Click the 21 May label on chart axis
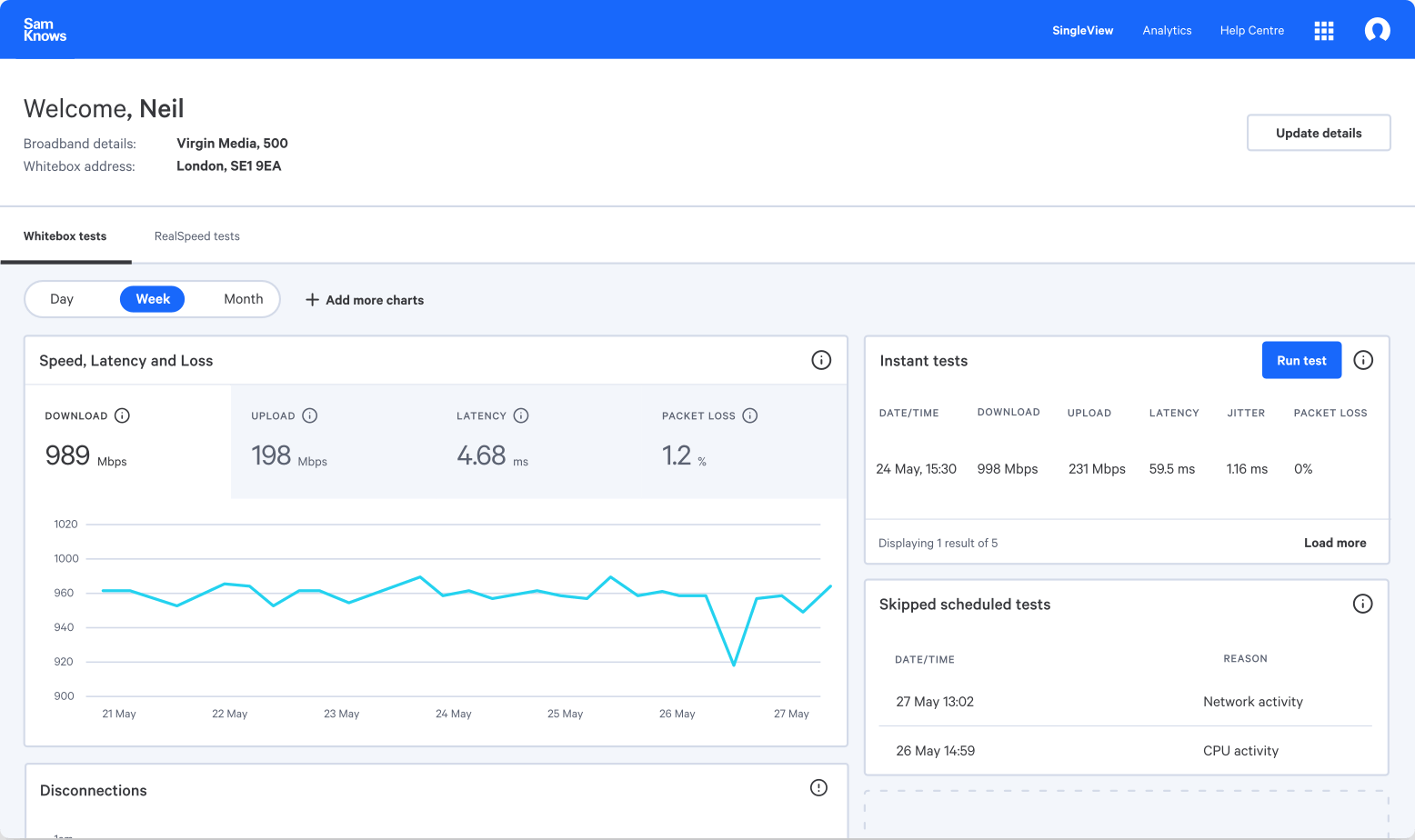The width and height of the screenshot is (1415, 840). coord(119,714)
